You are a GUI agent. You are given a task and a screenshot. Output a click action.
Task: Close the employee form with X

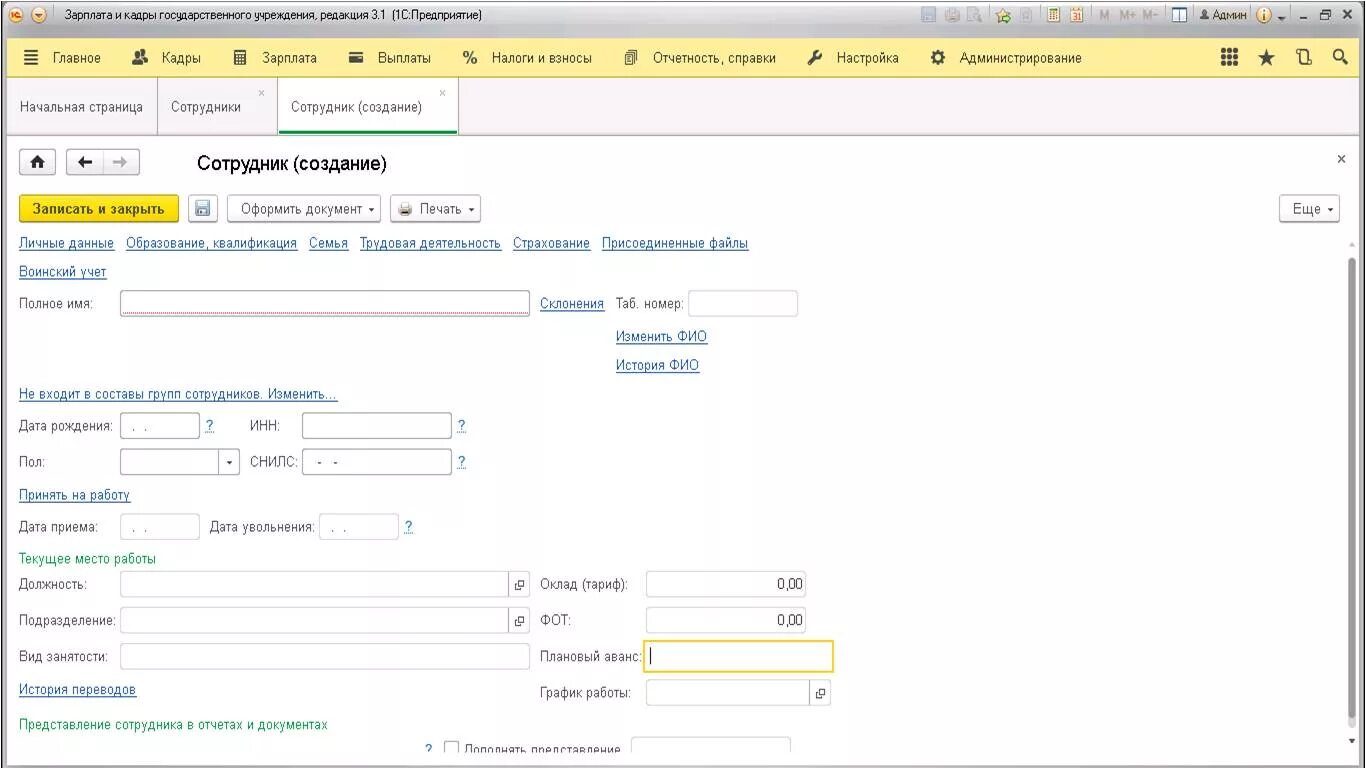(x=1341, y=159)
